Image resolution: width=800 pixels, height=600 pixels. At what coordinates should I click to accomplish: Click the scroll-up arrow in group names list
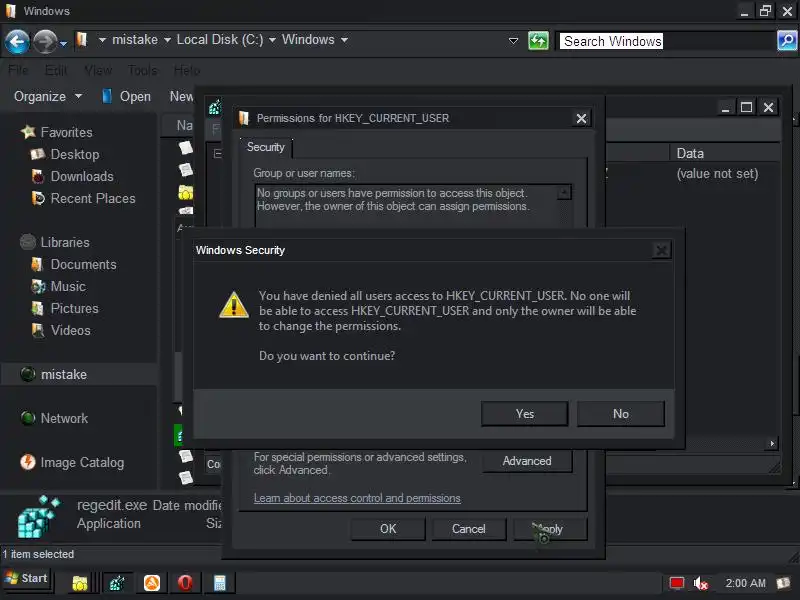point(564,192)
